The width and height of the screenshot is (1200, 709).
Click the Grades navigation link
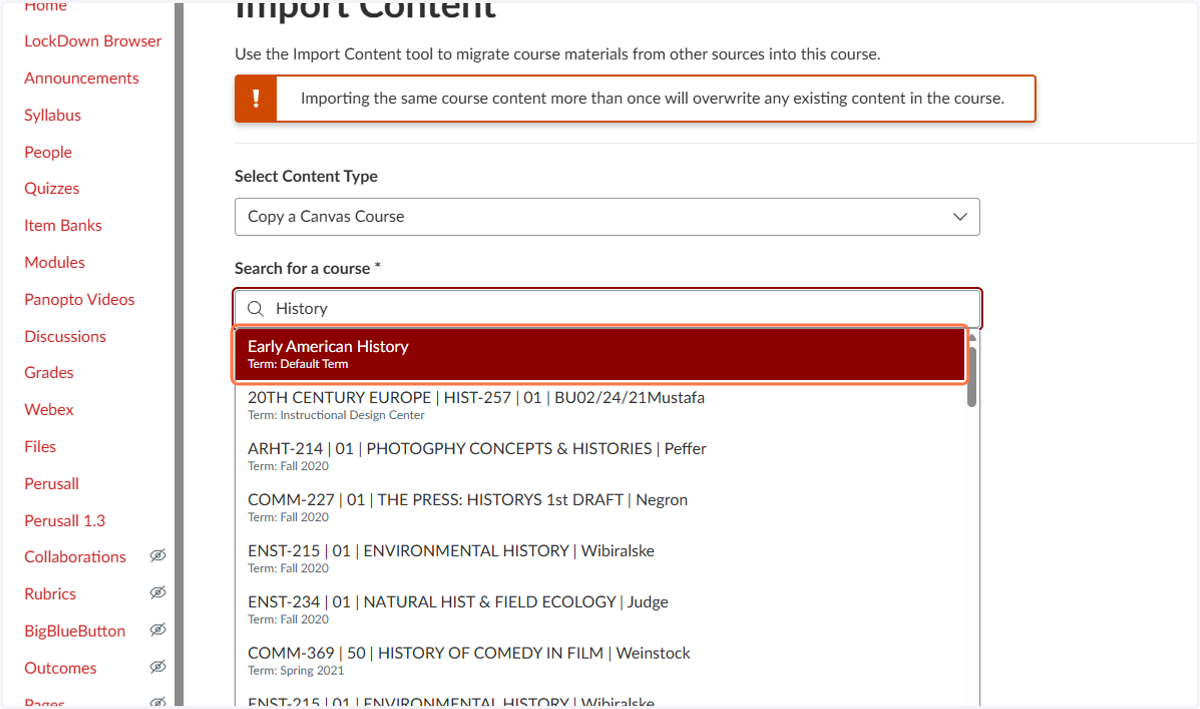[x=49, y=372]
